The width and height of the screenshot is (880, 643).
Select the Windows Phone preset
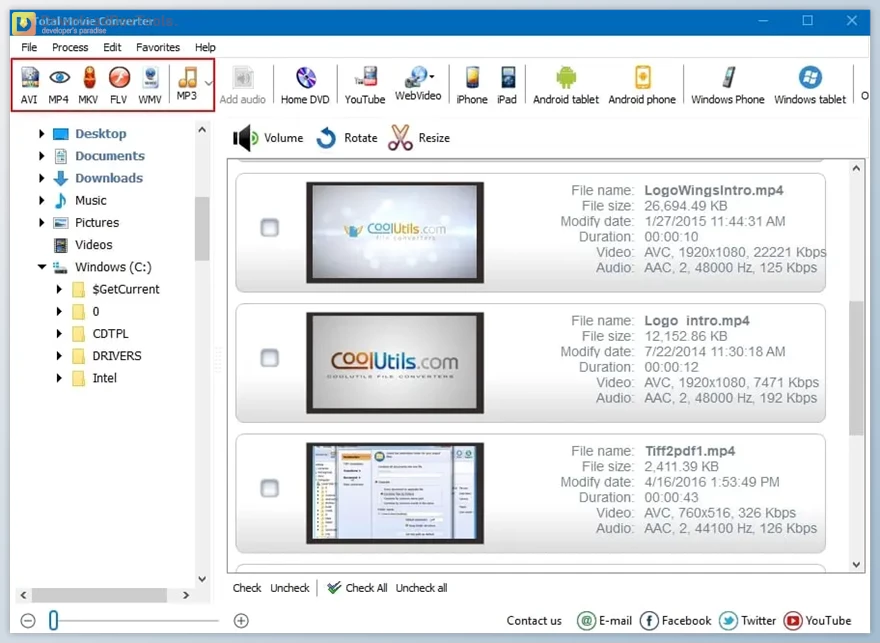pyautogui.click(x=728, y=85)
